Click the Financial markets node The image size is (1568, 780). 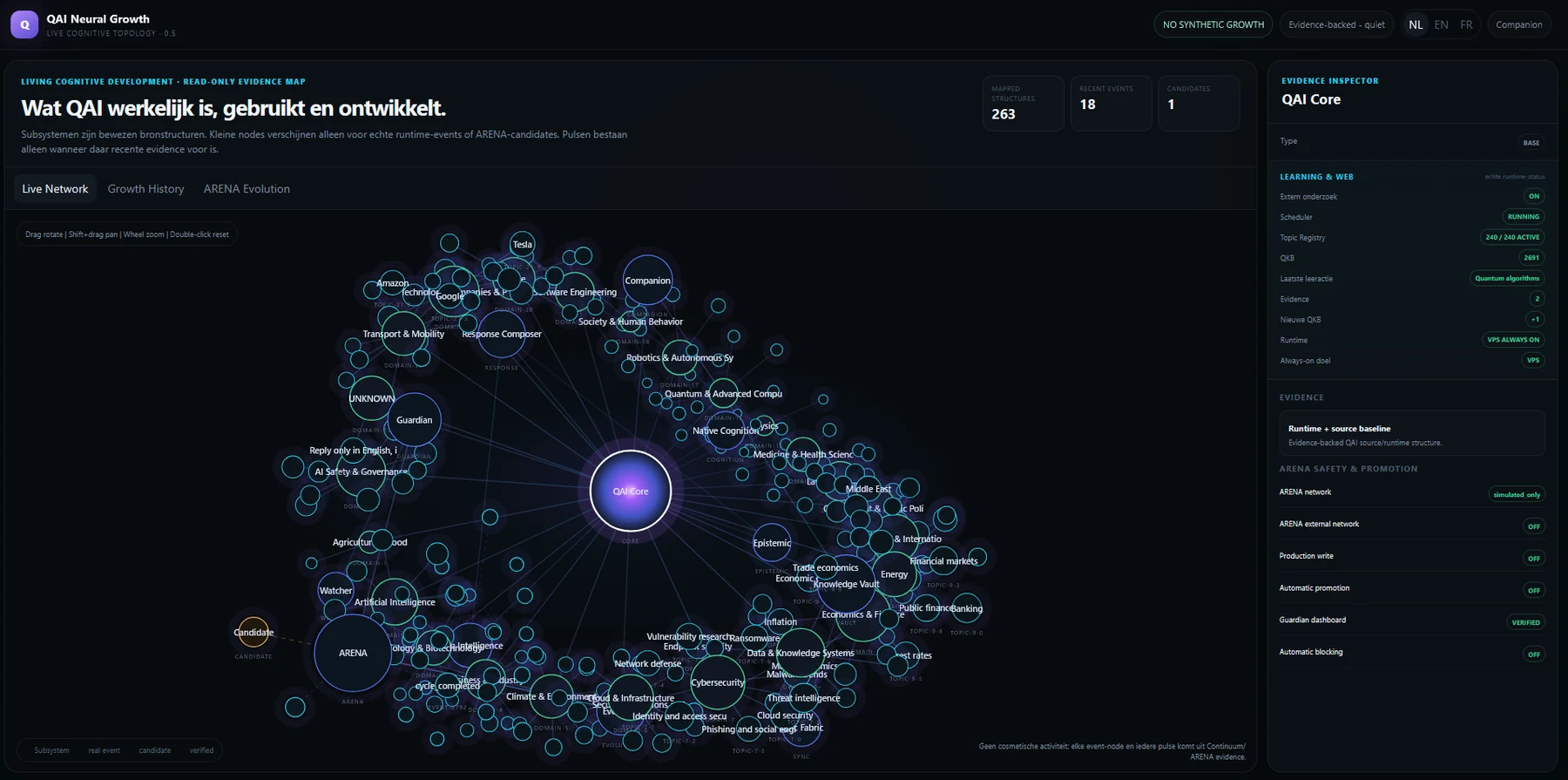pos(943,561)
